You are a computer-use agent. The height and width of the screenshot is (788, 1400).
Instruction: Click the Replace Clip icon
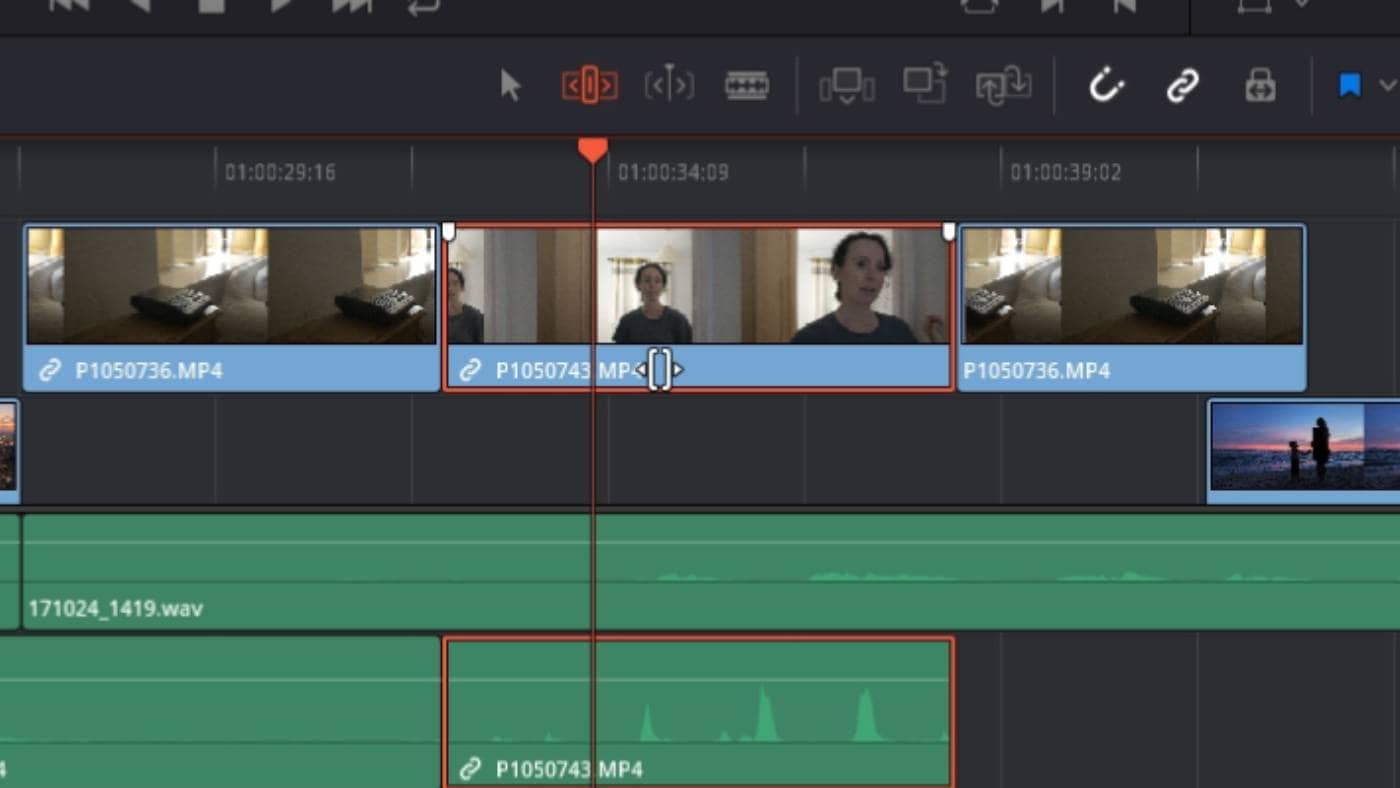[x=1004, y=85]
